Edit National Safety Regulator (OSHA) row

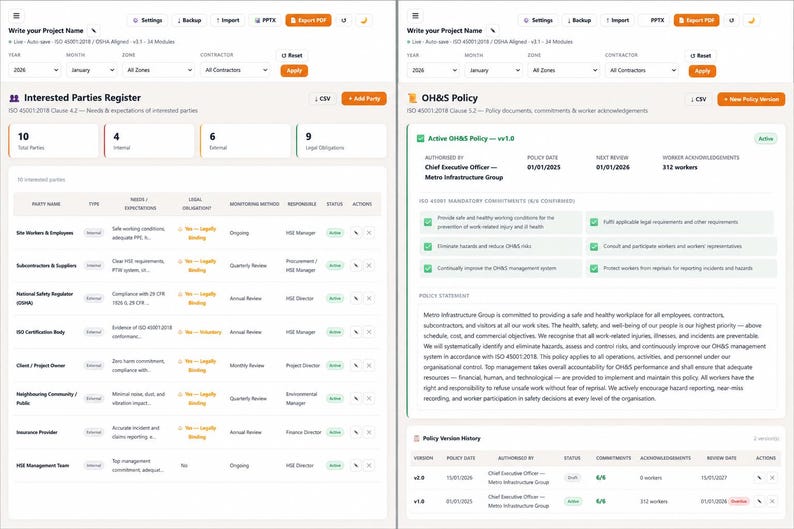click(x=356, y=298)
